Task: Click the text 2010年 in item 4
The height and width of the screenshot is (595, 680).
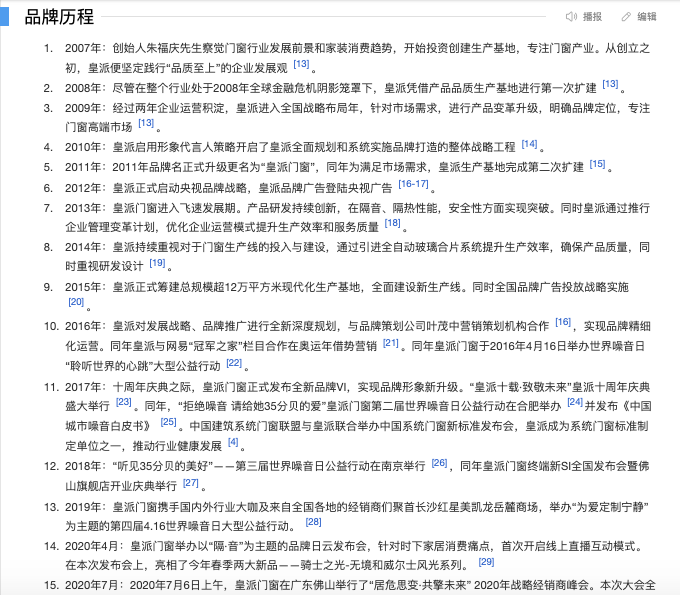Action: [x=83, y=147]
